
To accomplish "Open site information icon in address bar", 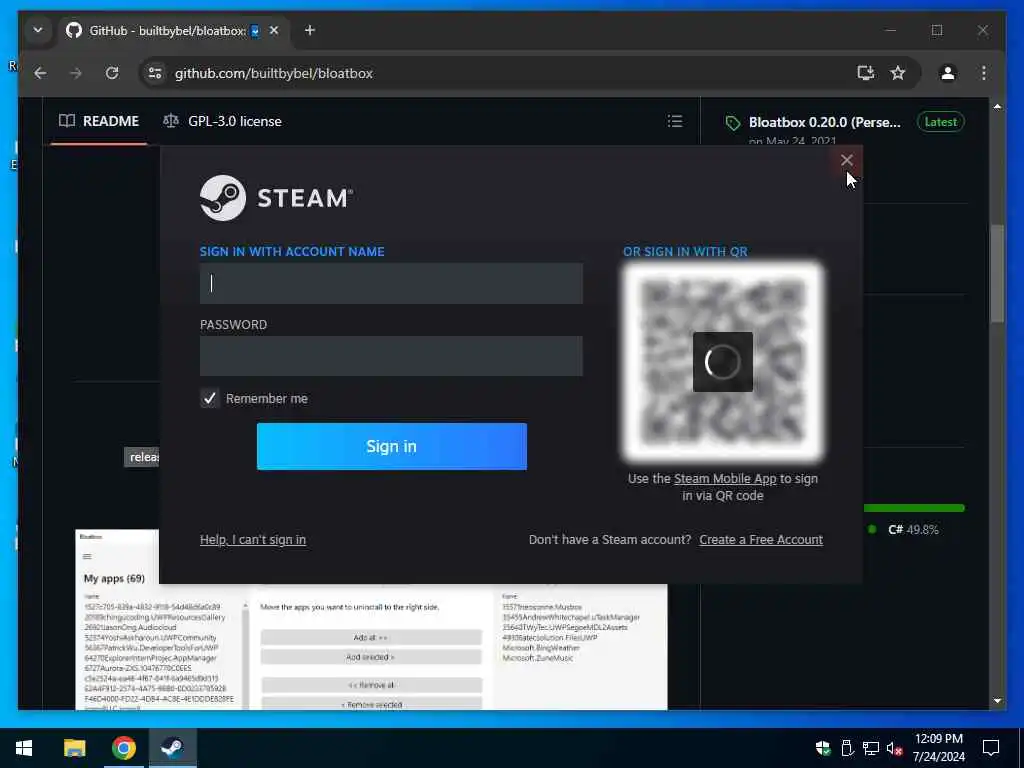I will [155, 73].
